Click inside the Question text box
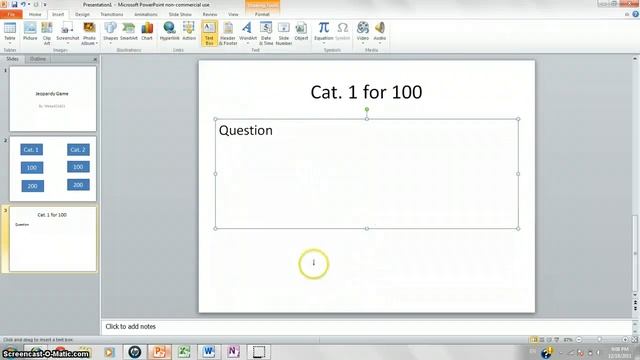Image resolution: width=640 pixels, height=360 pixels. tap(367, 174)
